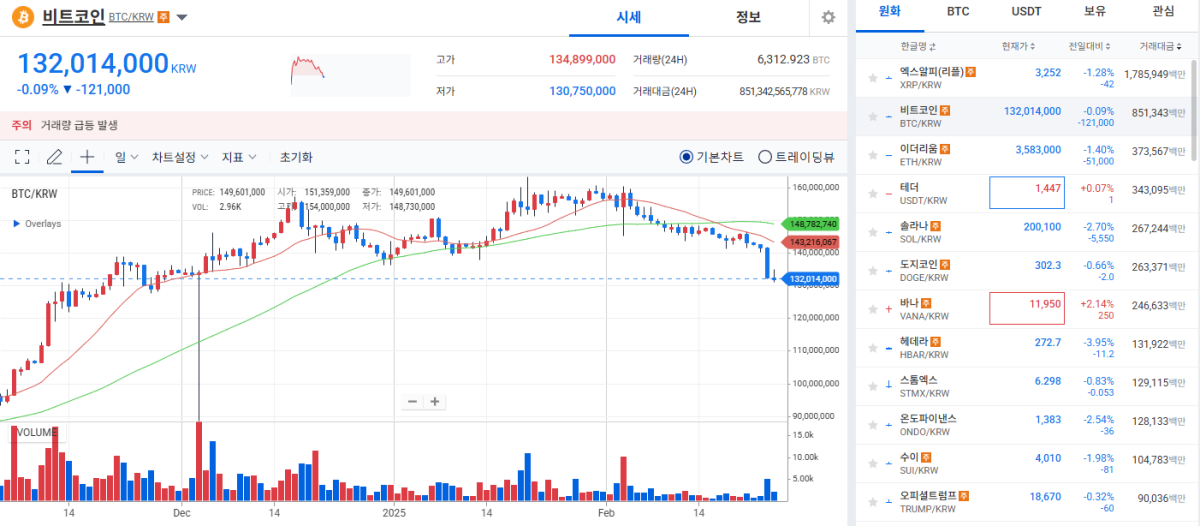
Task: Favorite USDT/KRW with its star
Action: click(873, 194)
